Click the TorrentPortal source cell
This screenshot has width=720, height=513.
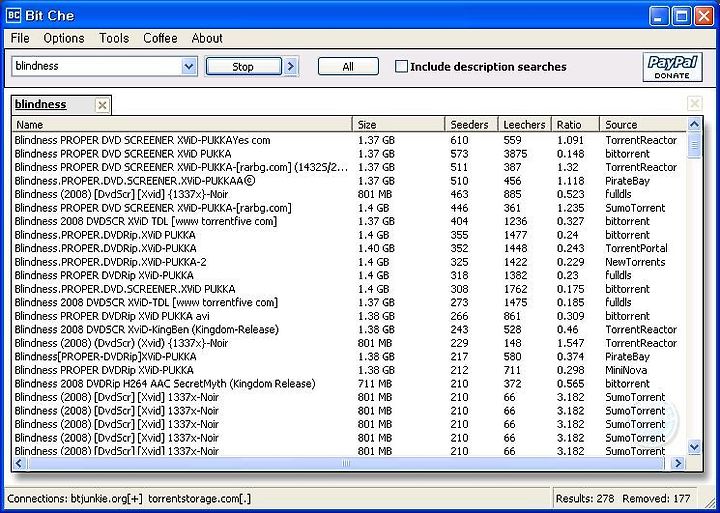click(636, 248)
